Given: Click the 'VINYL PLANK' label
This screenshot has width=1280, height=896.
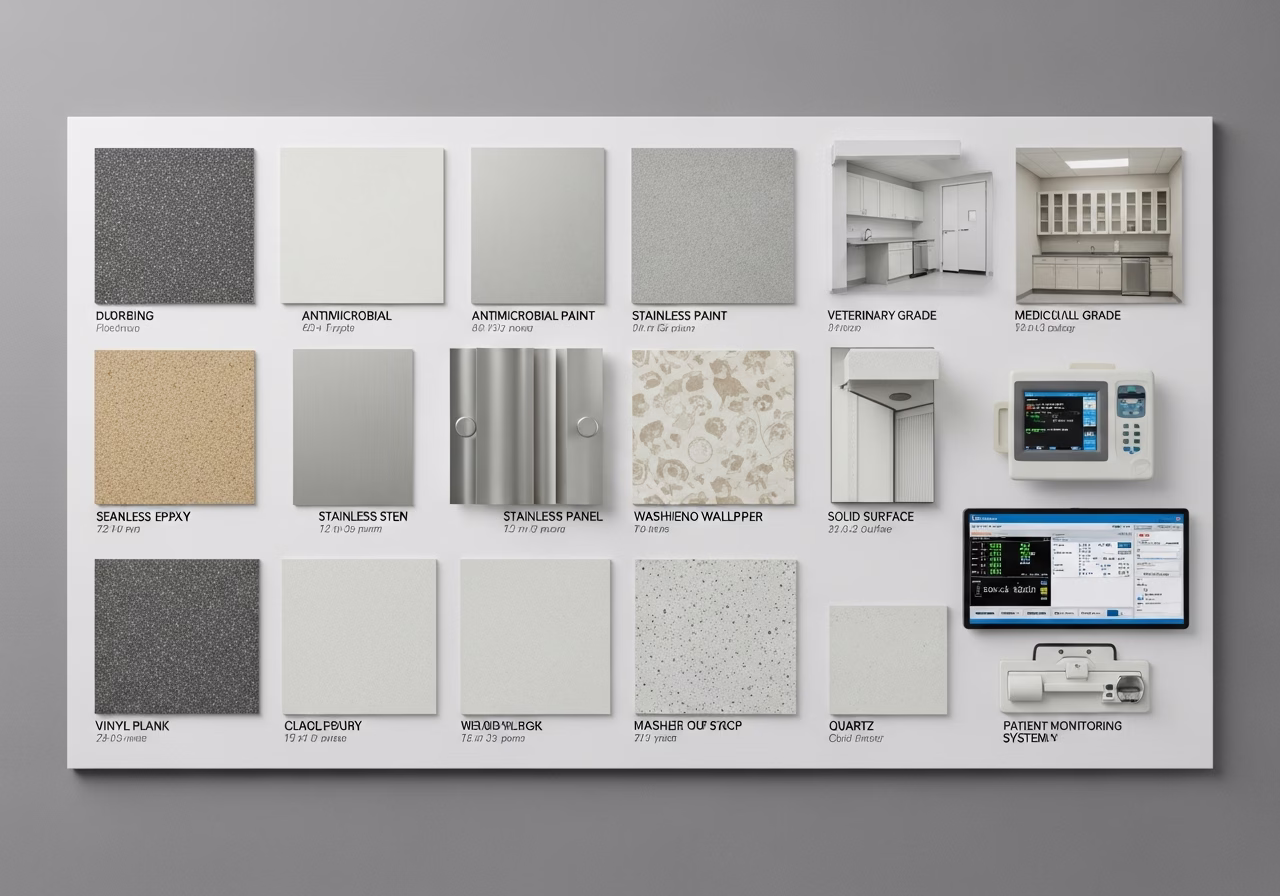Looking at the screenshot, I should pyautogui.click(x=133, y=725).
